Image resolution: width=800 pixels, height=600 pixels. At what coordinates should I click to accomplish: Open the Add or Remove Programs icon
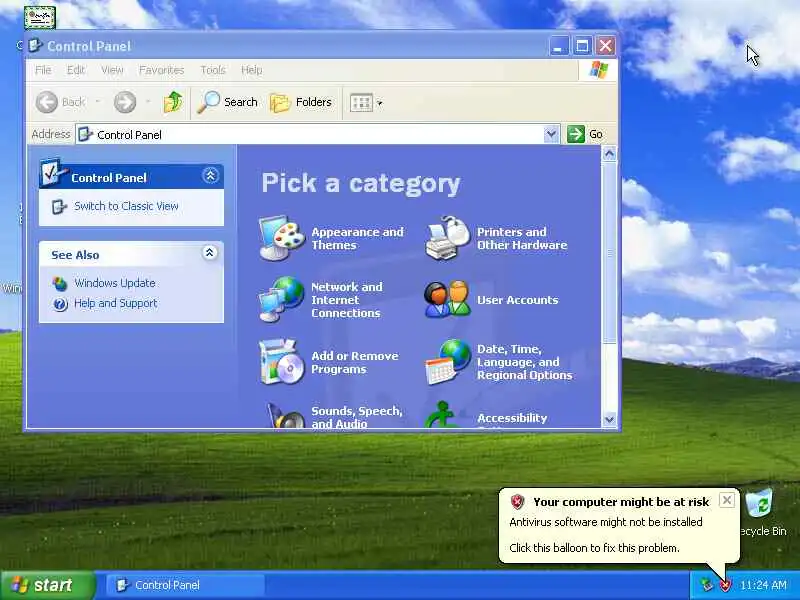[x=282, y=362]
